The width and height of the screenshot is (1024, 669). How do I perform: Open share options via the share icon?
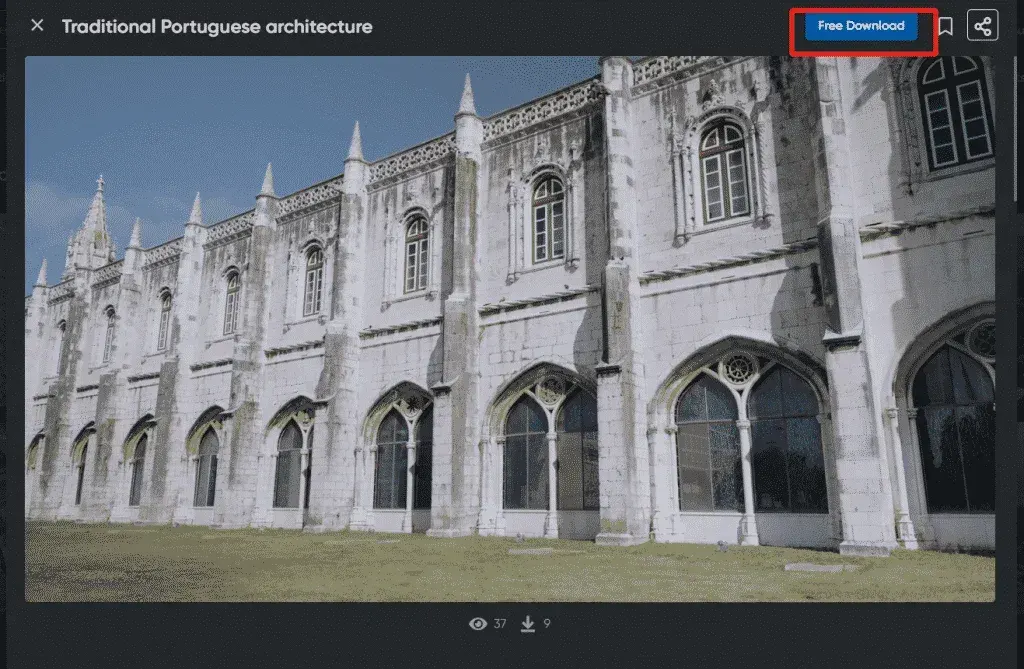(982, 26)
